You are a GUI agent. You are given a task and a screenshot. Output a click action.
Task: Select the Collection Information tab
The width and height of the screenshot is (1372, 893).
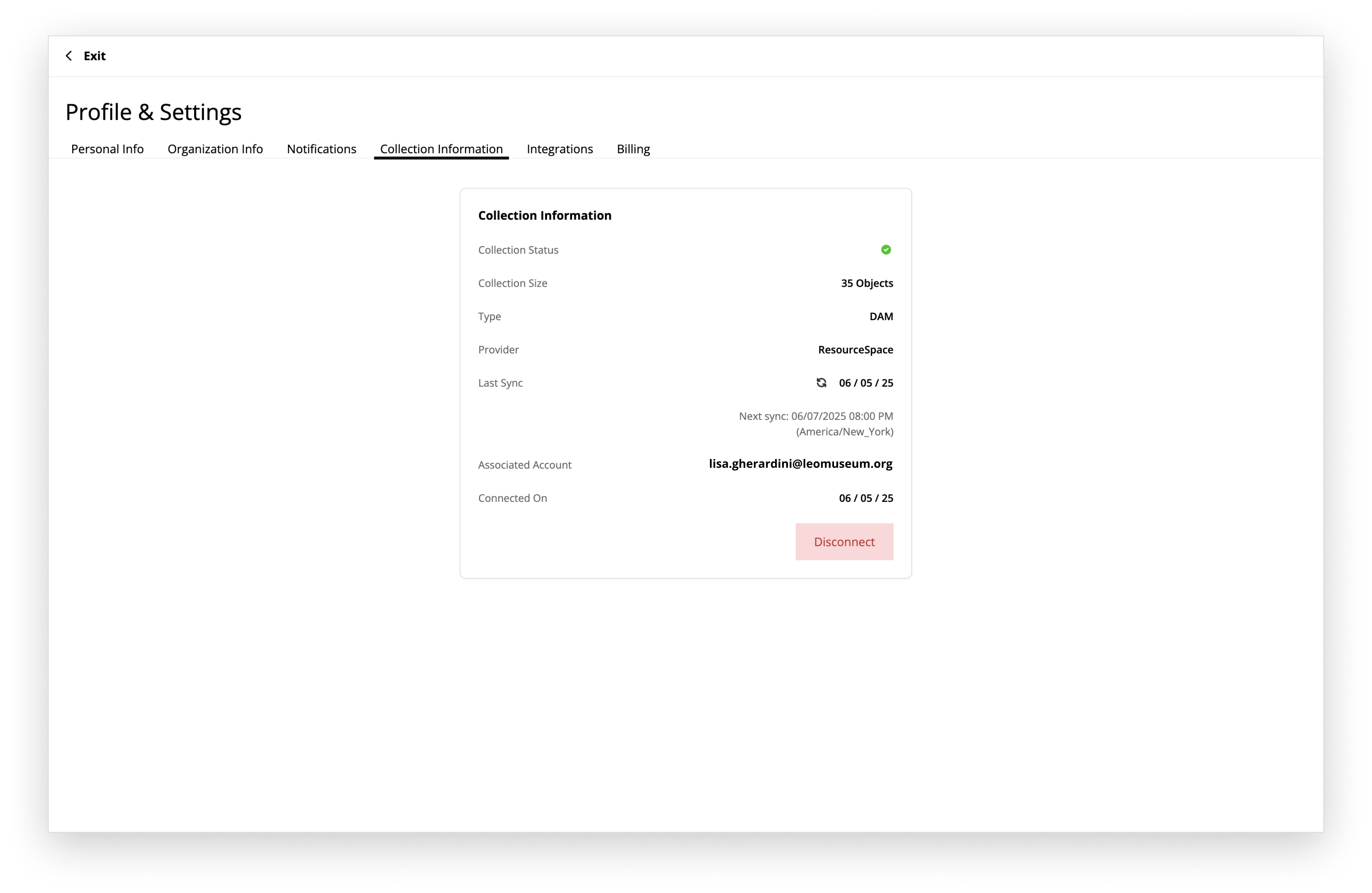coord(441,149)
